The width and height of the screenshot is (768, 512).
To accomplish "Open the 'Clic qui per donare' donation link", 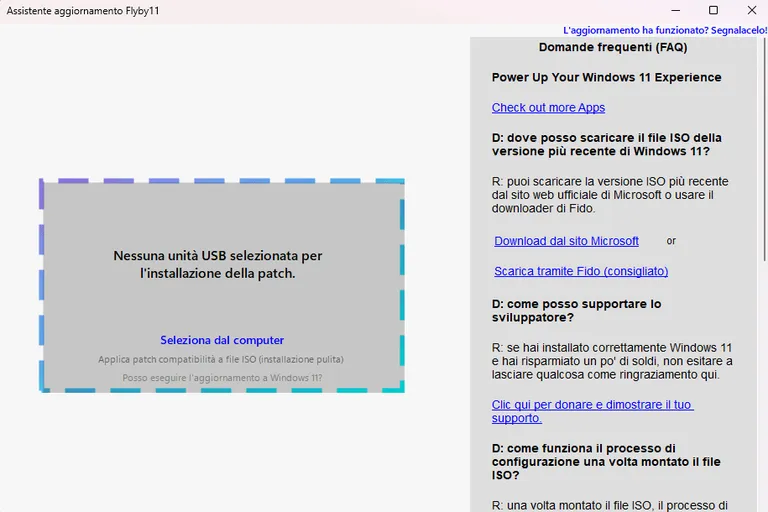I will 592,412.
